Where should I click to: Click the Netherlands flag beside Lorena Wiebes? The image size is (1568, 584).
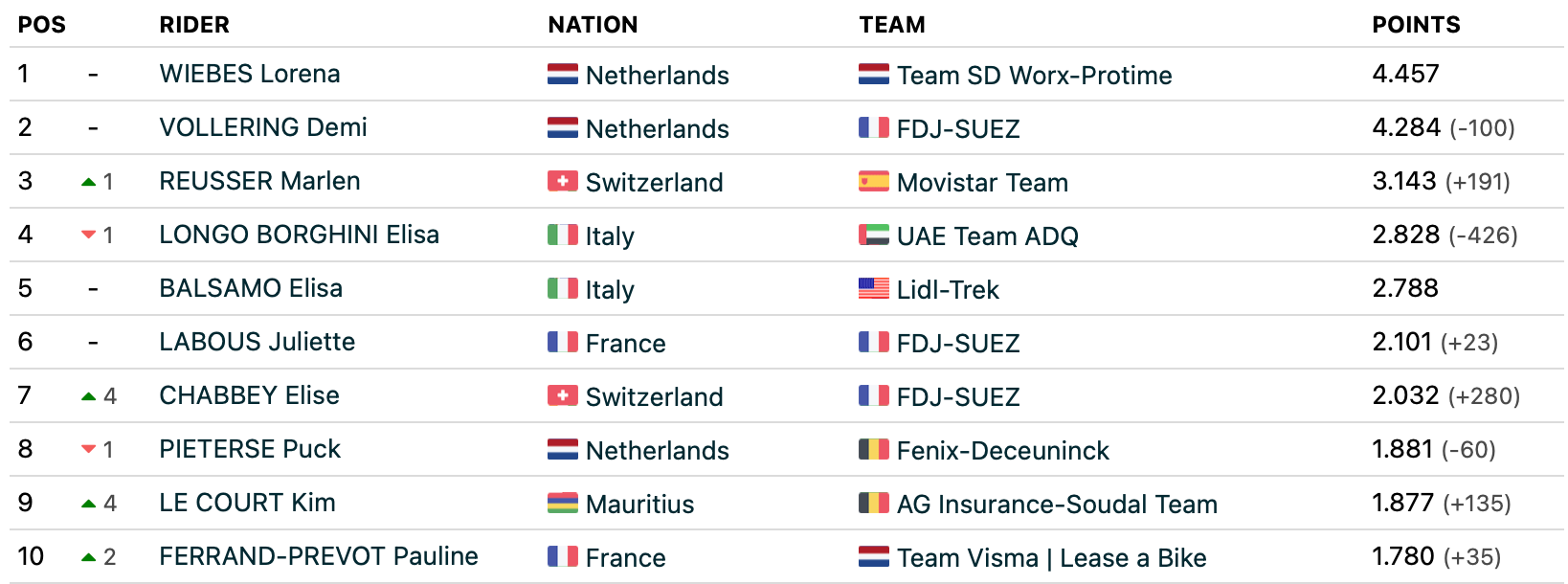click(x=562, y=74)
